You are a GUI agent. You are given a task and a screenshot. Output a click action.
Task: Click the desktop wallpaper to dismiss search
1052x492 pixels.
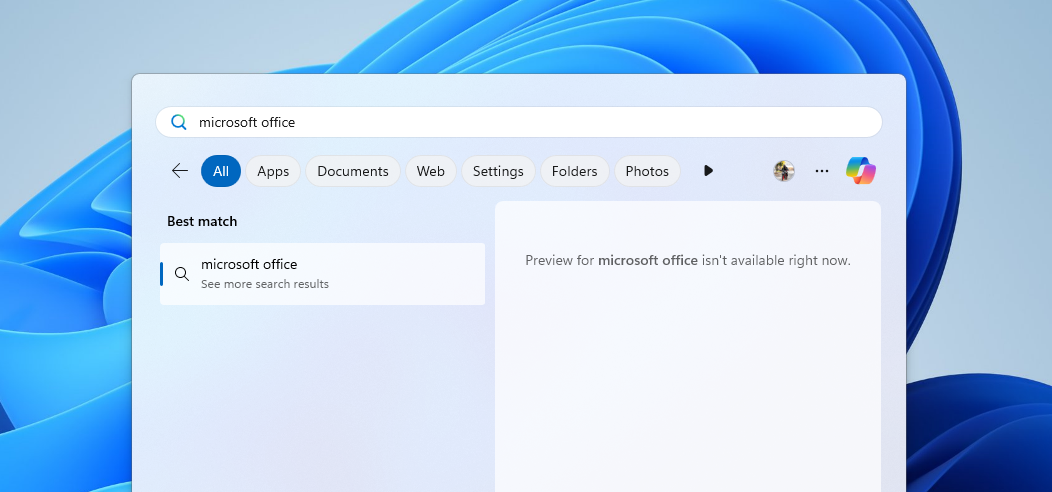60,300
